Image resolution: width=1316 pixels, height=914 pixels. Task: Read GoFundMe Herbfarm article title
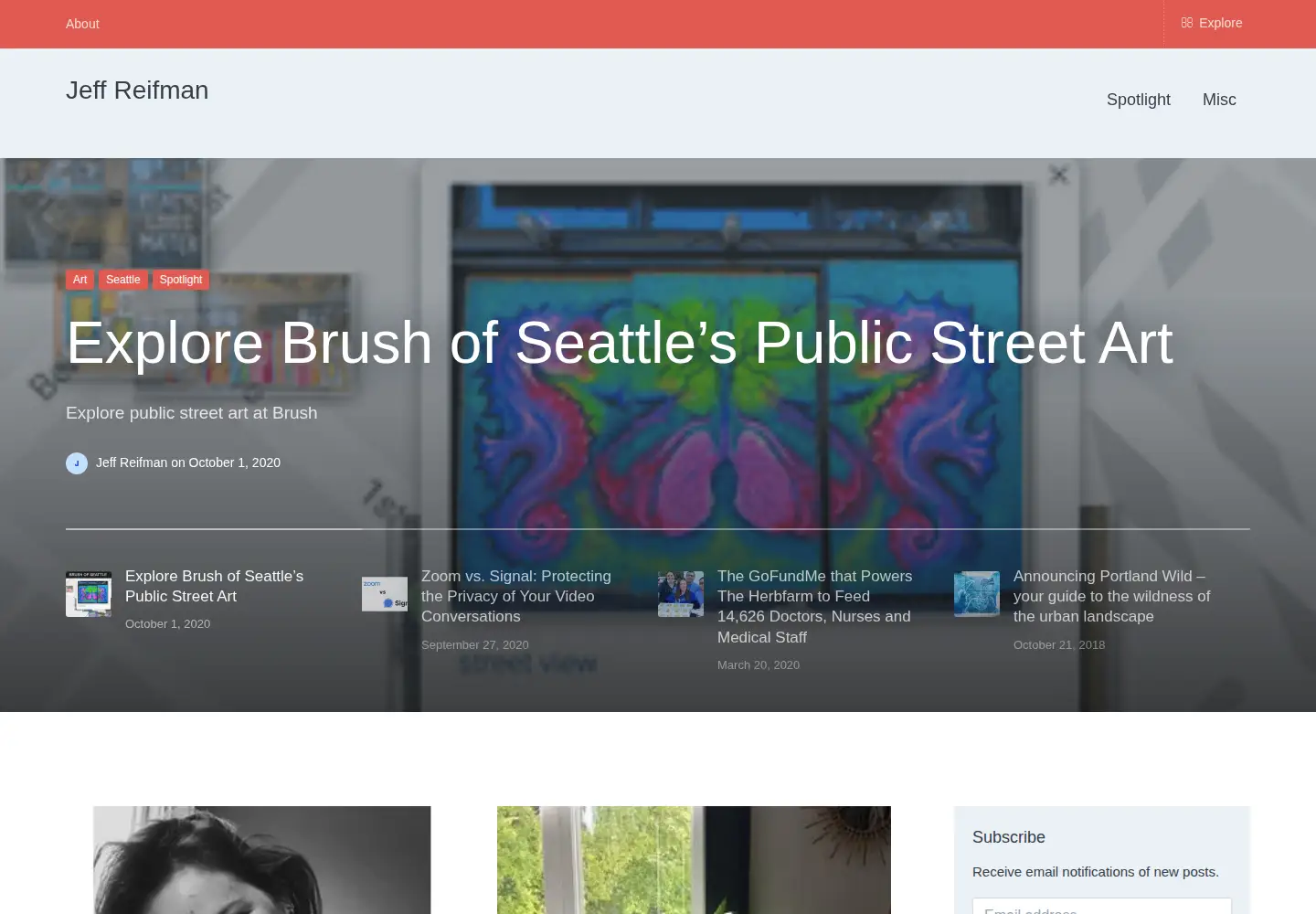tap(815, 606)
